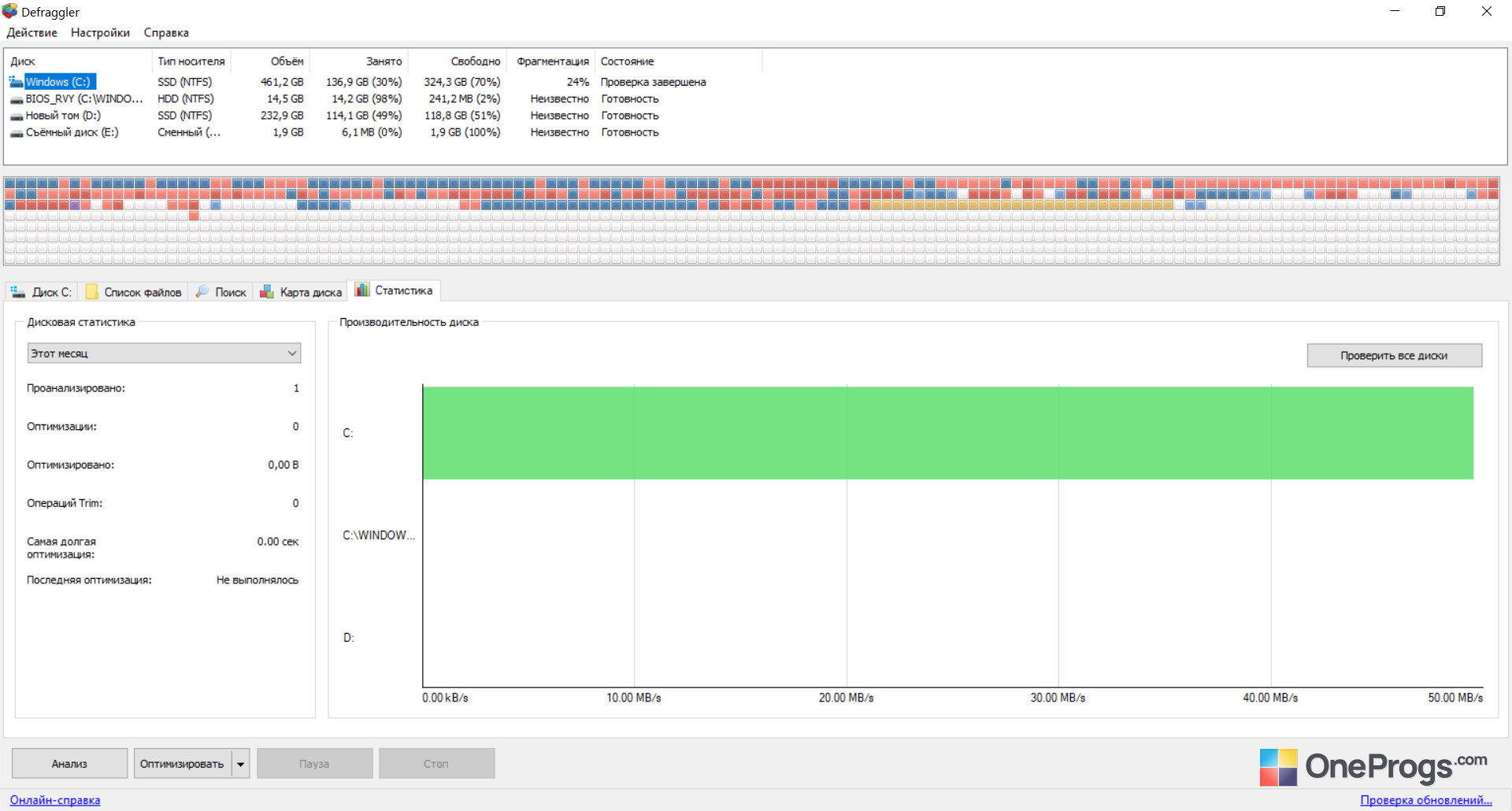Switch to the Карта диска tab
The image size is (1512, 811).
coord(302,292)
